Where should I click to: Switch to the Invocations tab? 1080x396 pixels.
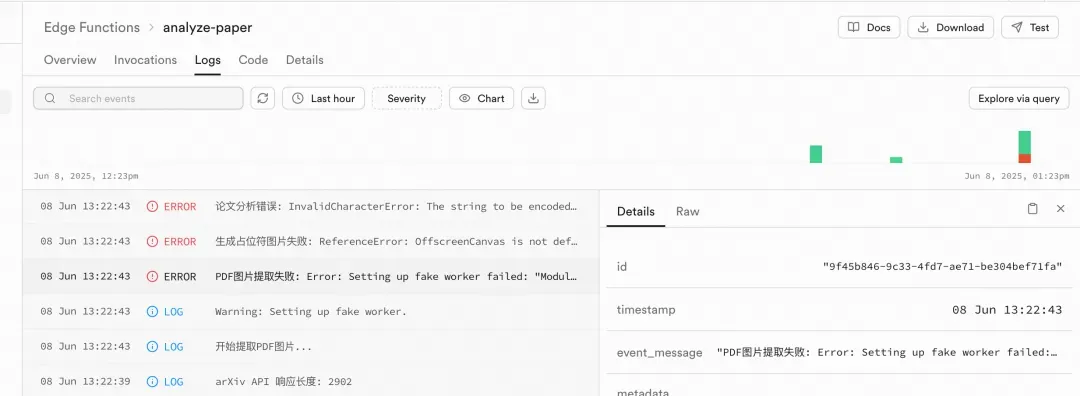click(x=145, y=60)
